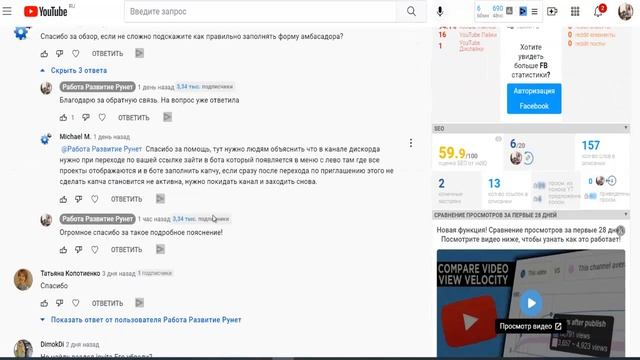Close the 'Новая функция!' notice
640x360 pixels.
click(620, 231)
